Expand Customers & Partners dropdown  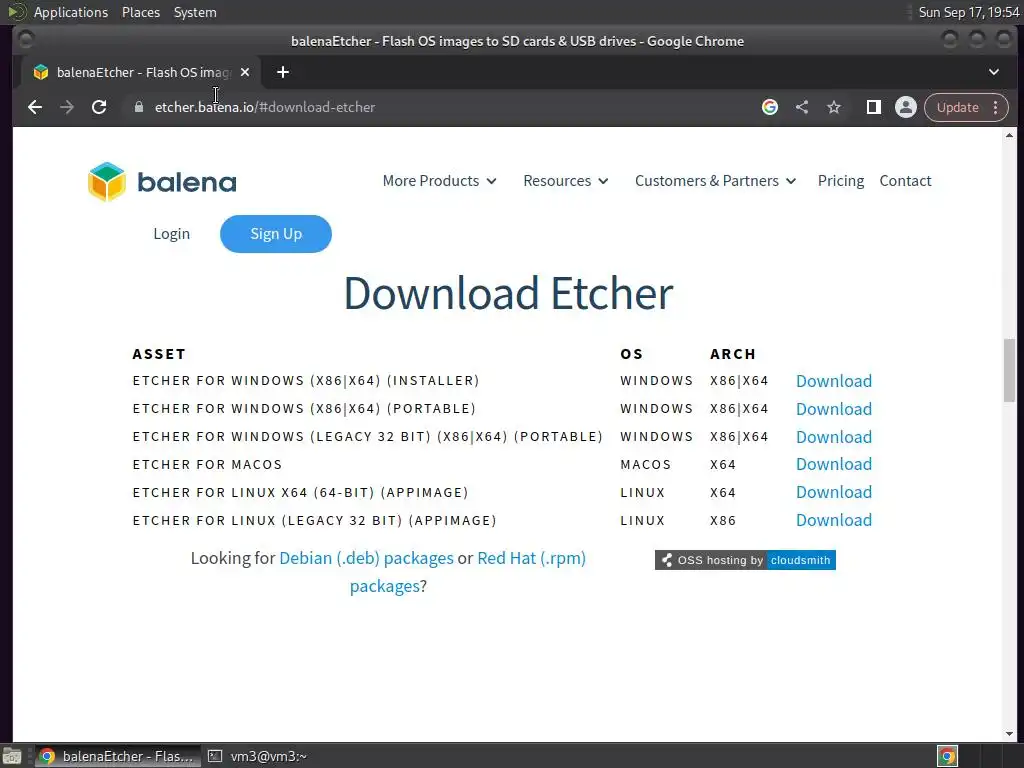coord(716,181)
